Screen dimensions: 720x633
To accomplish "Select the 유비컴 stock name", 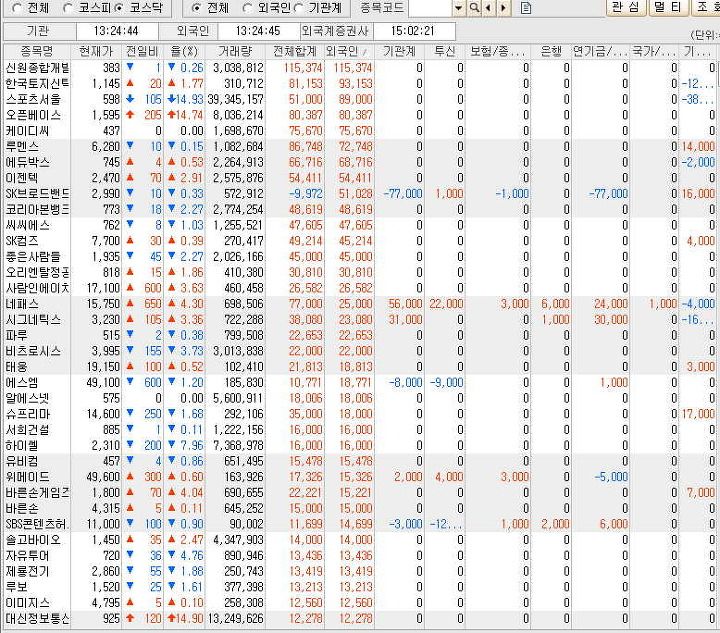I will click(x=22, y=461).
